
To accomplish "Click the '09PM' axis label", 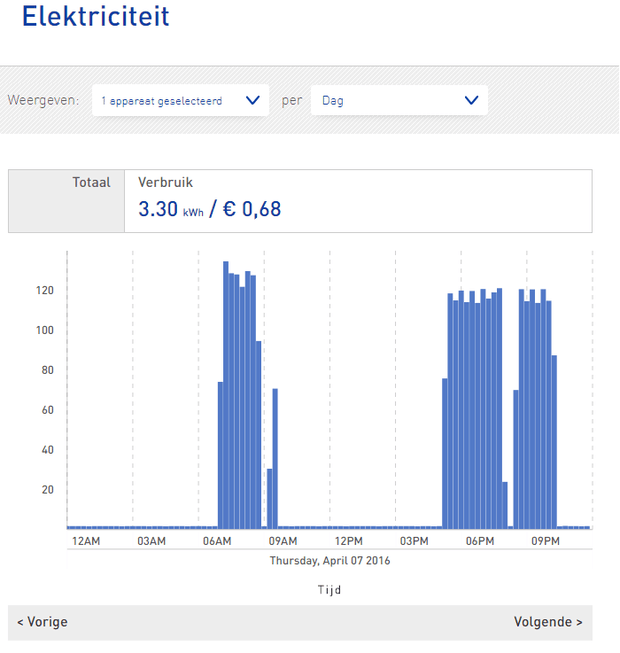I will tap(545, 541).
